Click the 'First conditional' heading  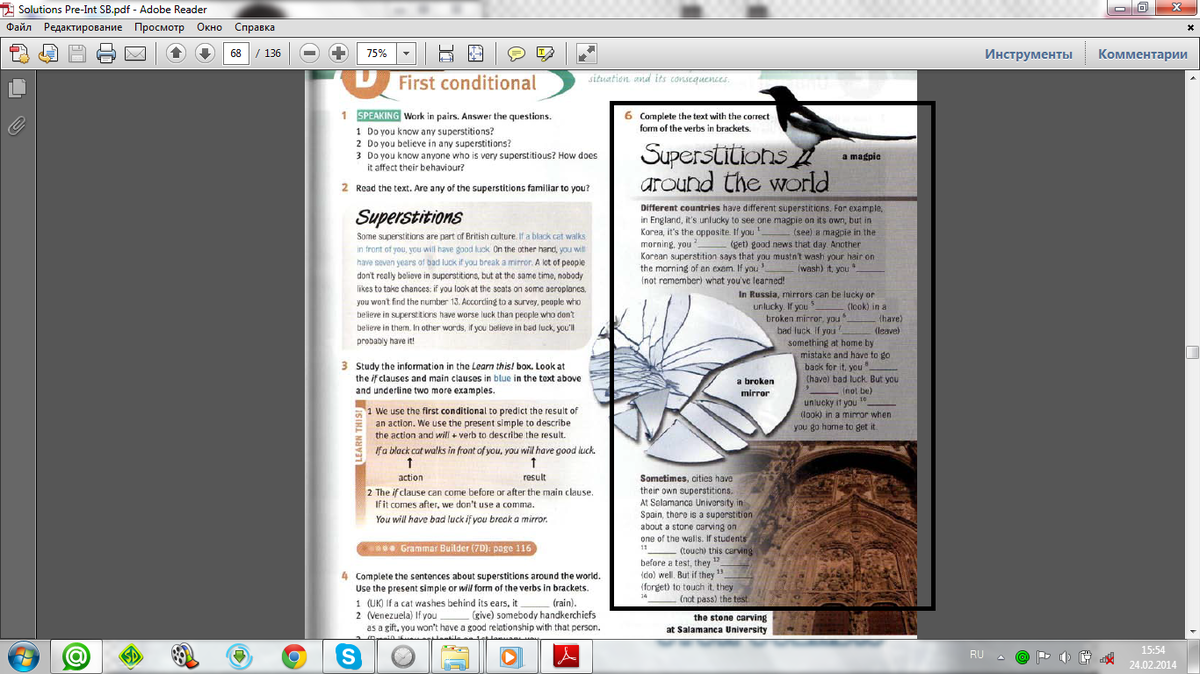[x=467, y=83]
